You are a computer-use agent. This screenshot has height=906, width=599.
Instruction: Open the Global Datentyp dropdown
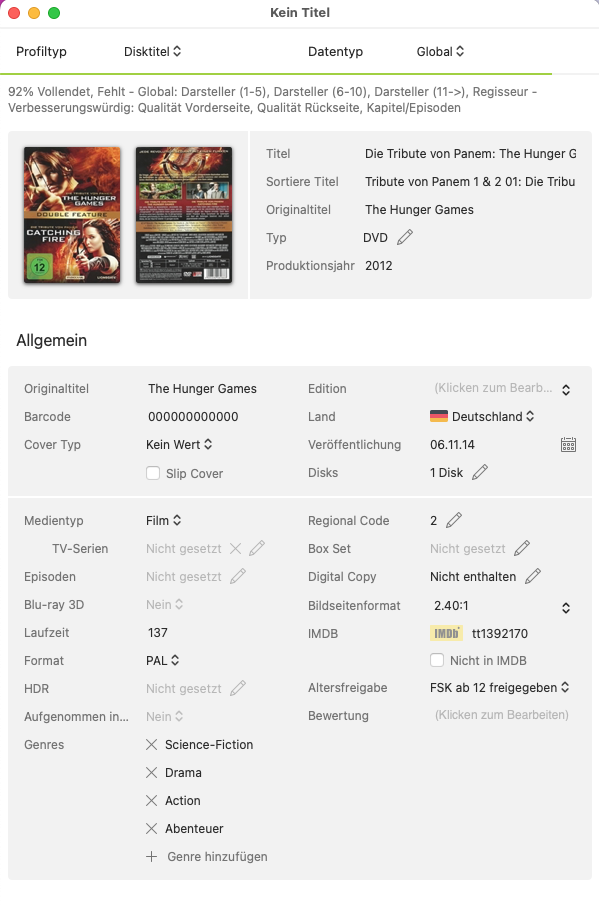pyautogui.click(x=440, y=51)
